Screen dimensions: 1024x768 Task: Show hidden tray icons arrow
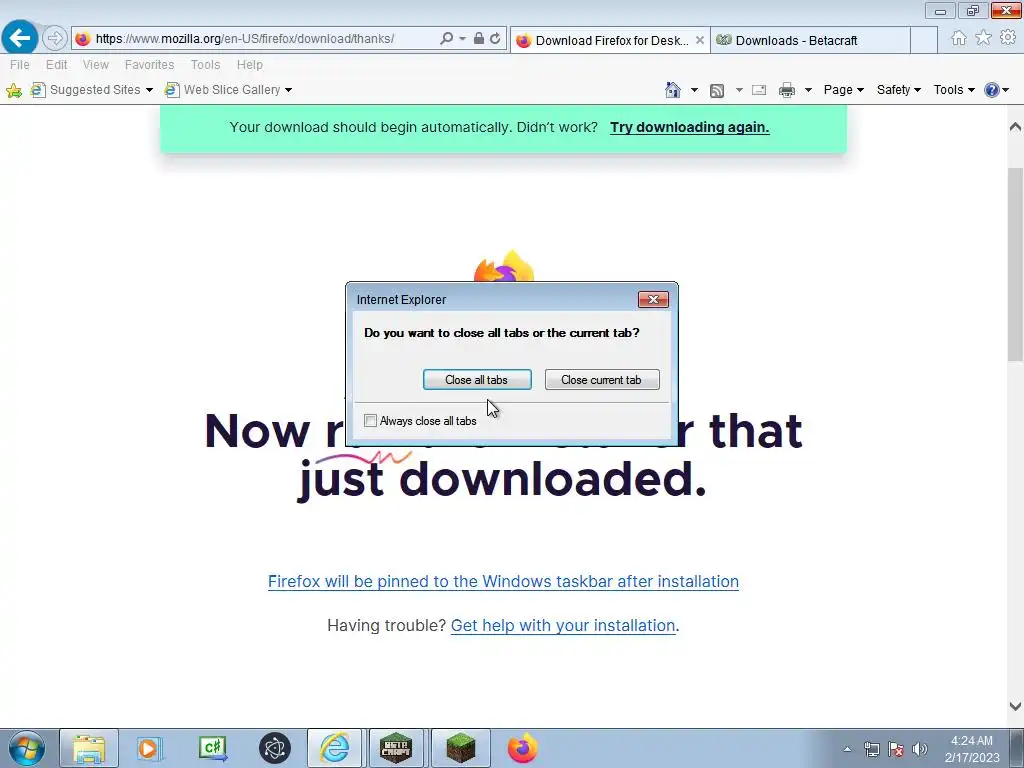point(847,749)
